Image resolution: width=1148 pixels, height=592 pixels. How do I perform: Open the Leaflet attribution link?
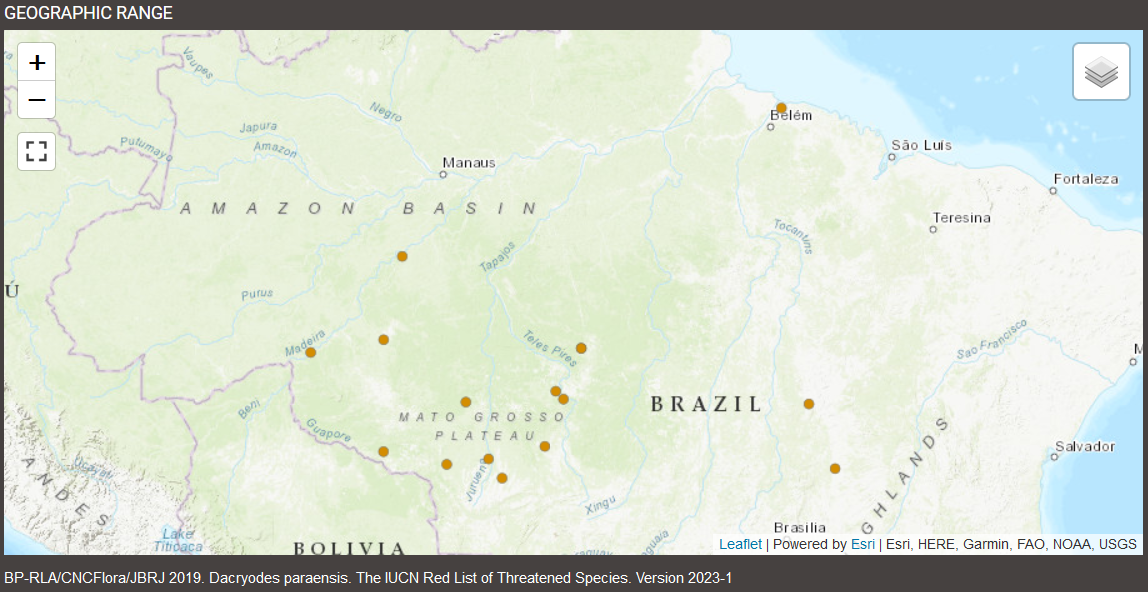tap(740, 544)
